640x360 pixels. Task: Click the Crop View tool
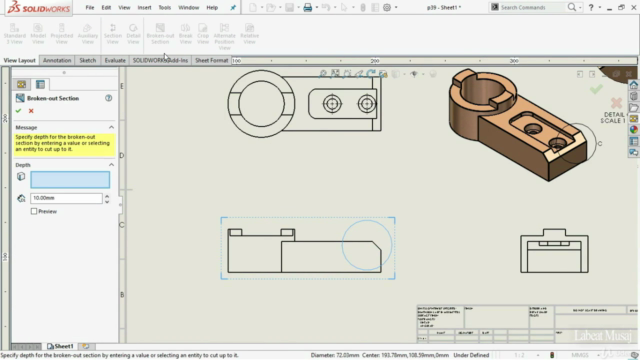tap(203, 34)
